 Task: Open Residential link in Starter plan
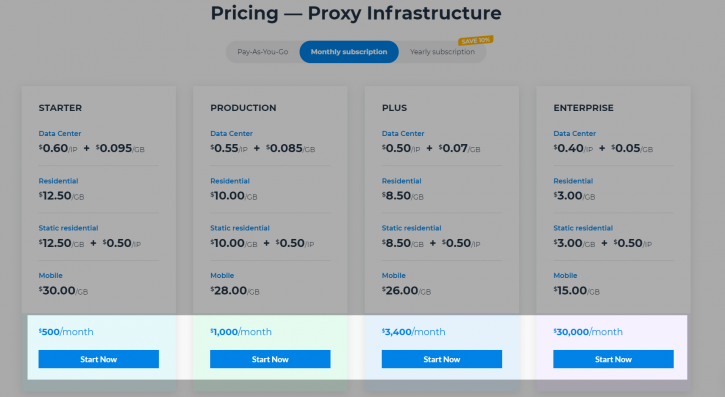[x=58, y=181]
